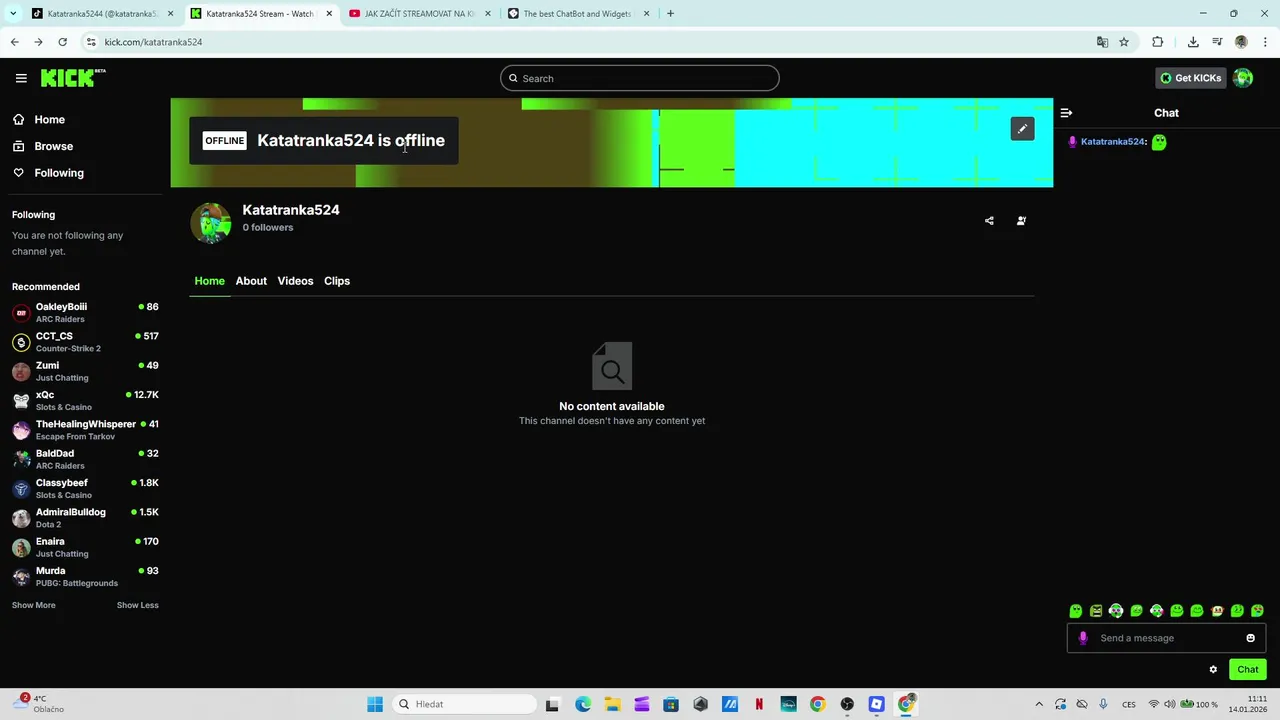Viewport: 1280px width, 720px height.
Task: Click Show More recommended channels
Action: click(x=33, y=605)
